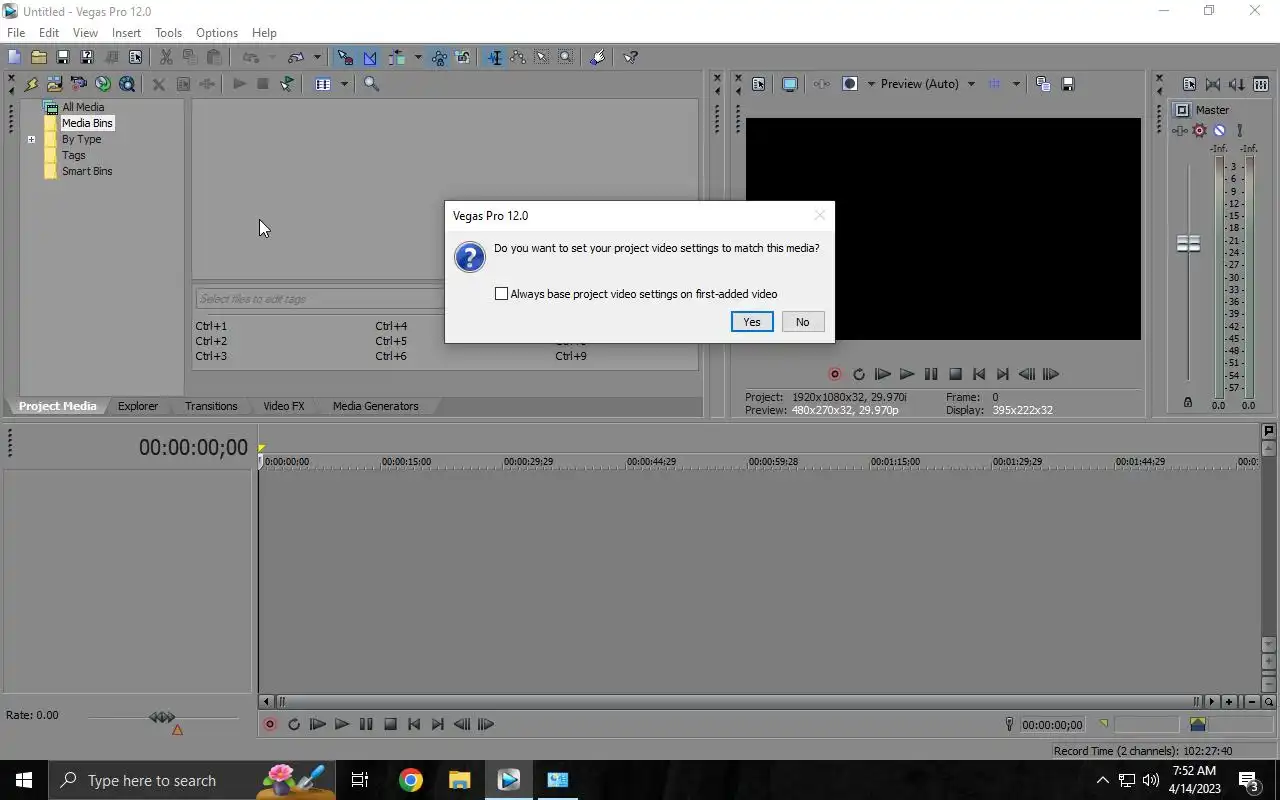Open the Tools menu
The height and width of the screenshot is (800, 1280).
click(x=168, y=33)
